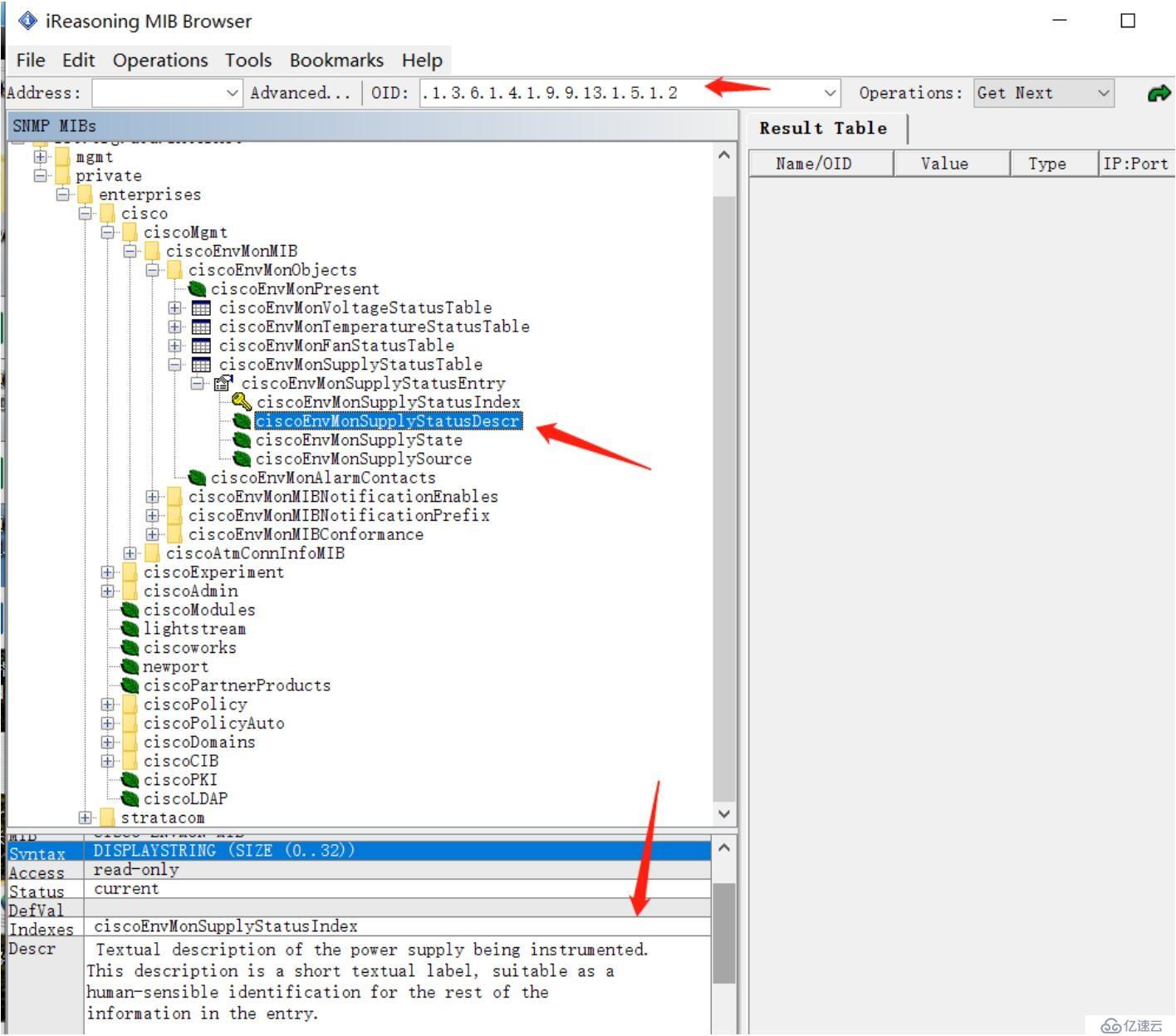
Task: Expand the ciscoAtmConnInfoMIB node
Action: [130, 553]
